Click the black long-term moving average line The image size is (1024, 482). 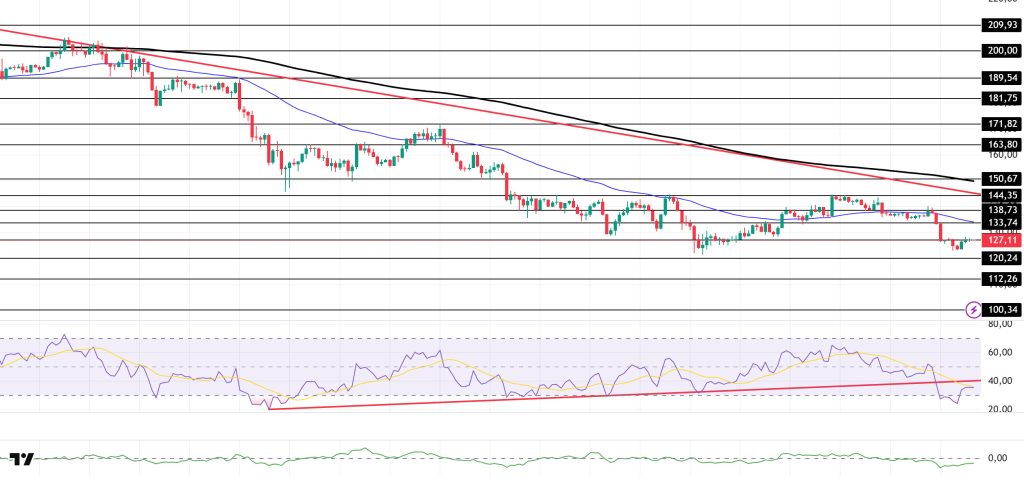pyautogui.click(x=600, y=121)
